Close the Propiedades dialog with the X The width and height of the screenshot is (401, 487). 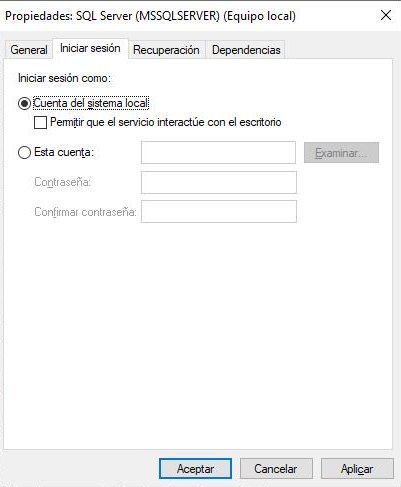pos(386,15)
